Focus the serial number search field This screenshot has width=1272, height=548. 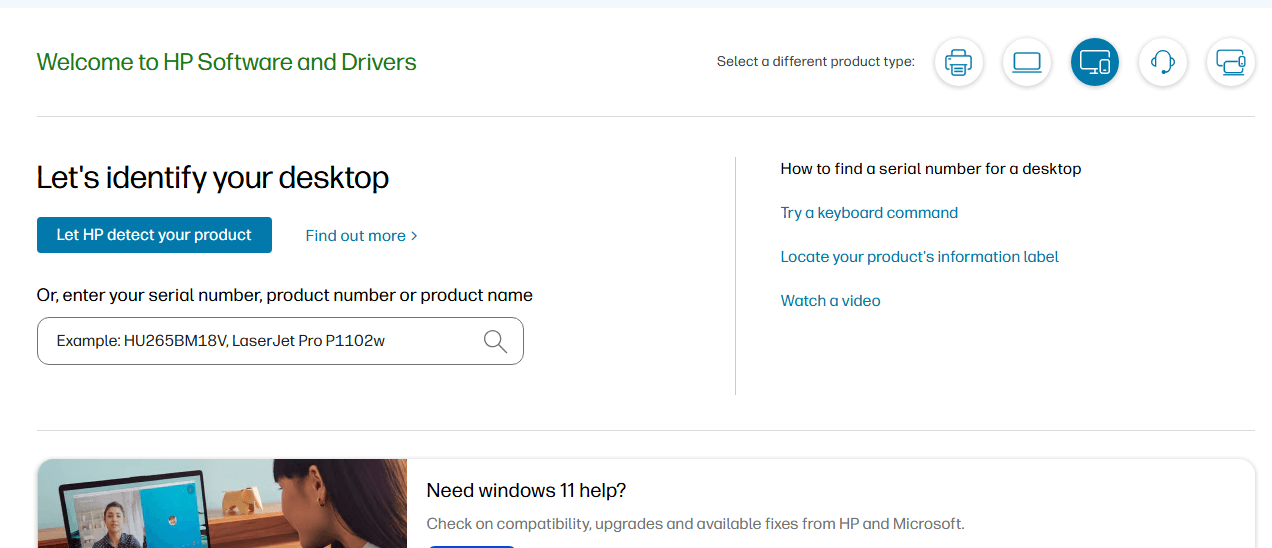click(x=280, y=341)
